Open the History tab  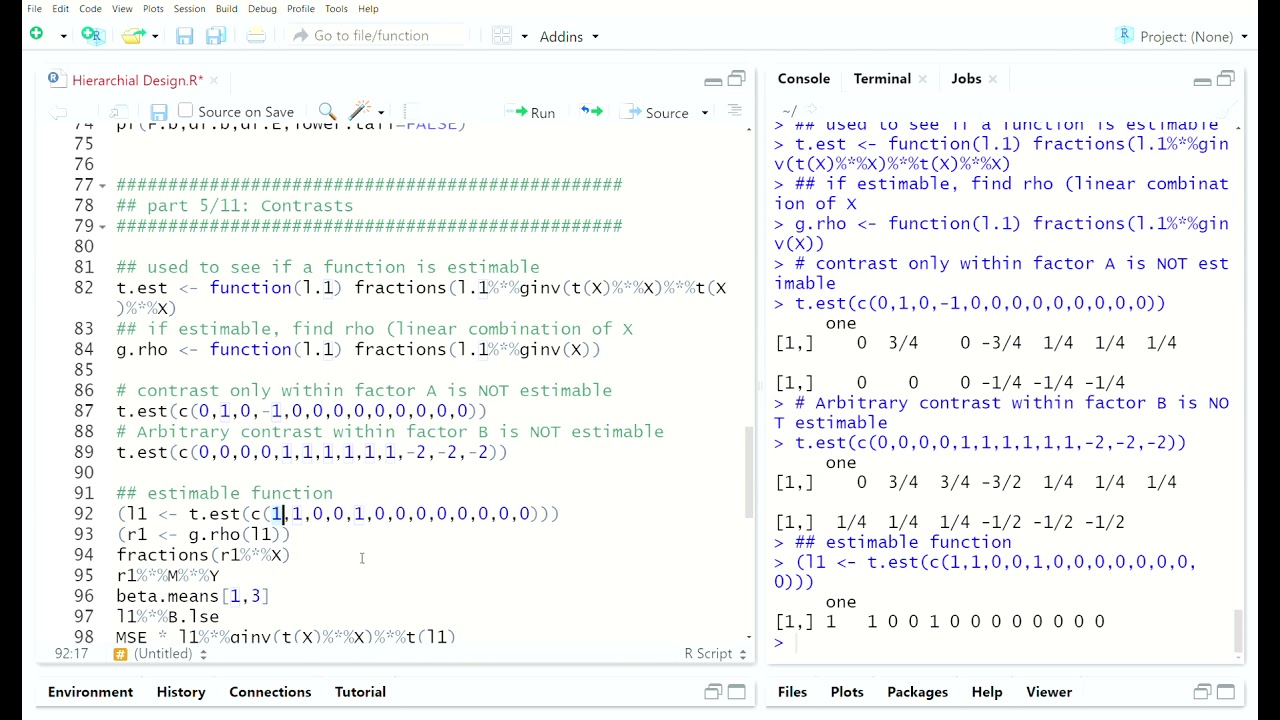[181, 692]
